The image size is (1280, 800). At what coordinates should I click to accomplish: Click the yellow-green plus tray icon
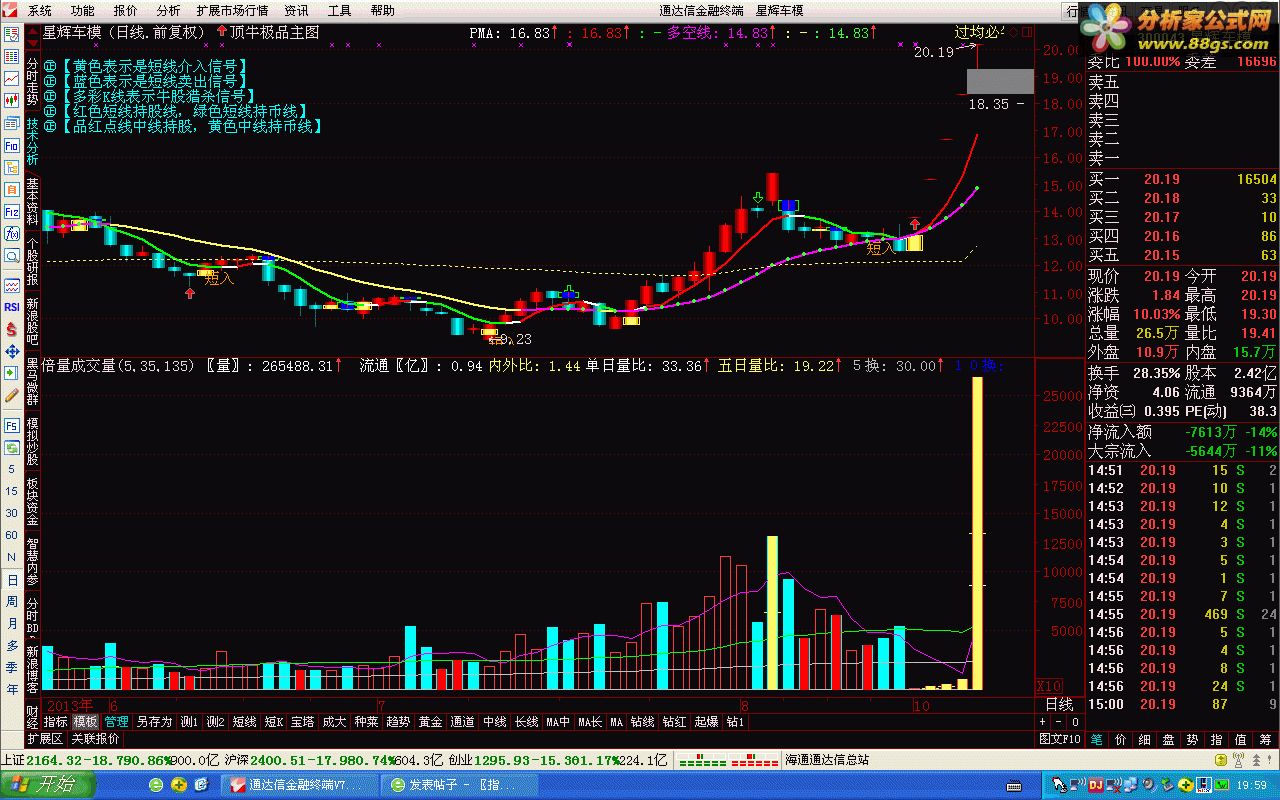point(1185,785)
